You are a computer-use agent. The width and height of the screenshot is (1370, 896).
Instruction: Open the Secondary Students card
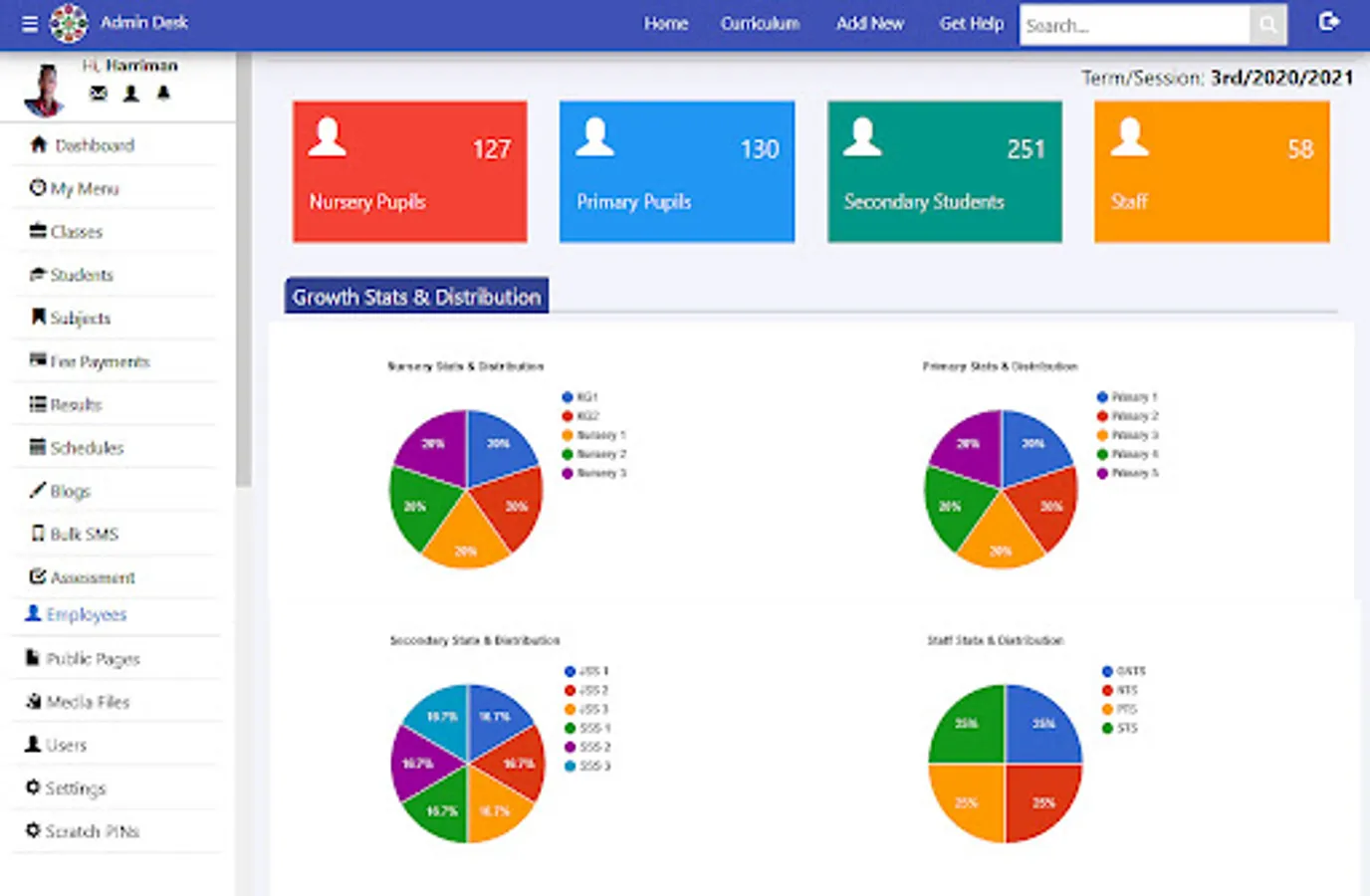945,171
